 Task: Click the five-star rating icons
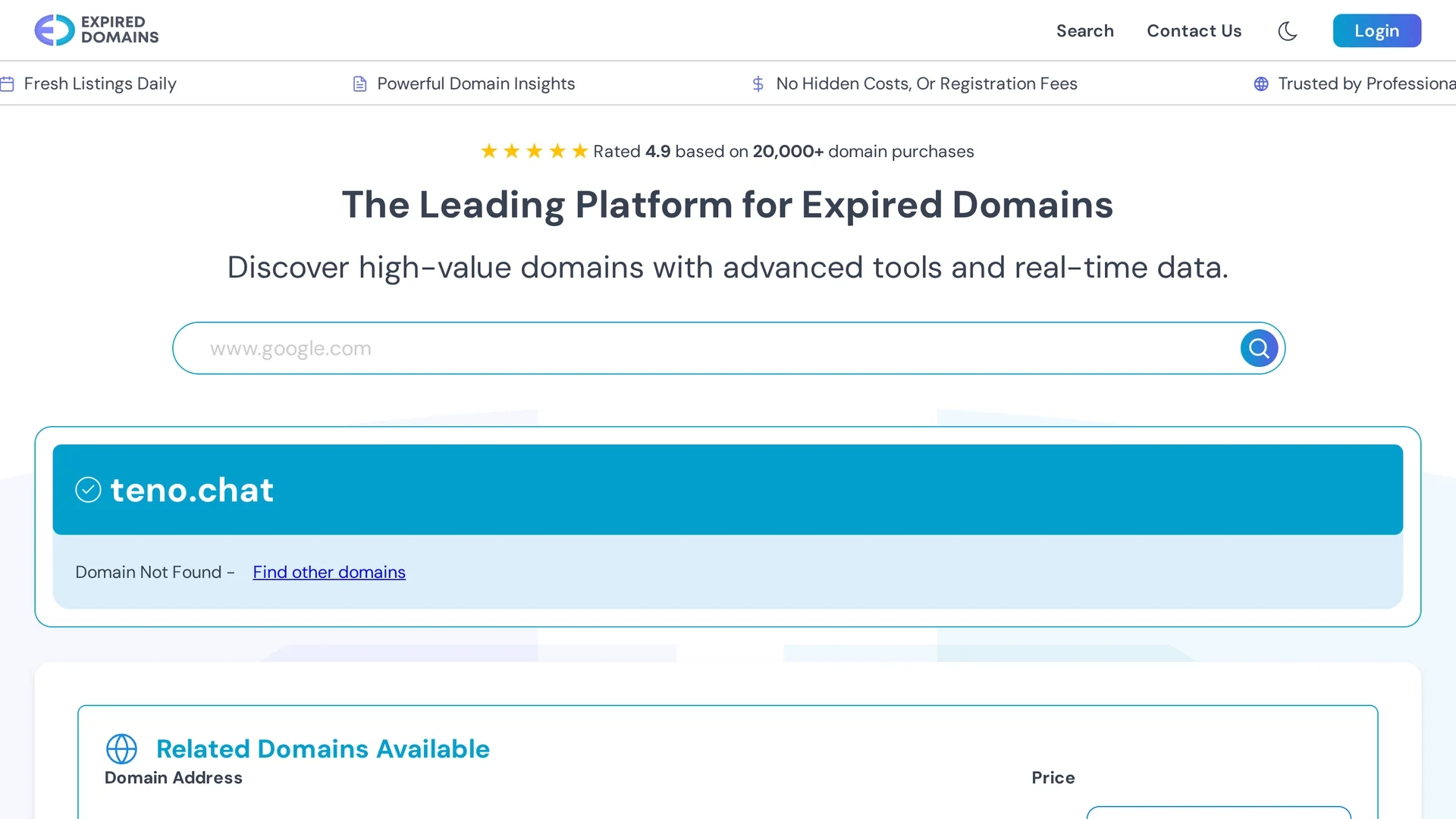coord(534,152)
